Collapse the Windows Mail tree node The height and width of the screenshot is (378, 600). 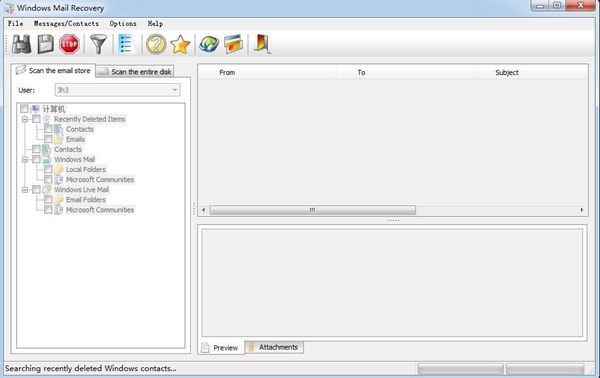click(25, 160)
